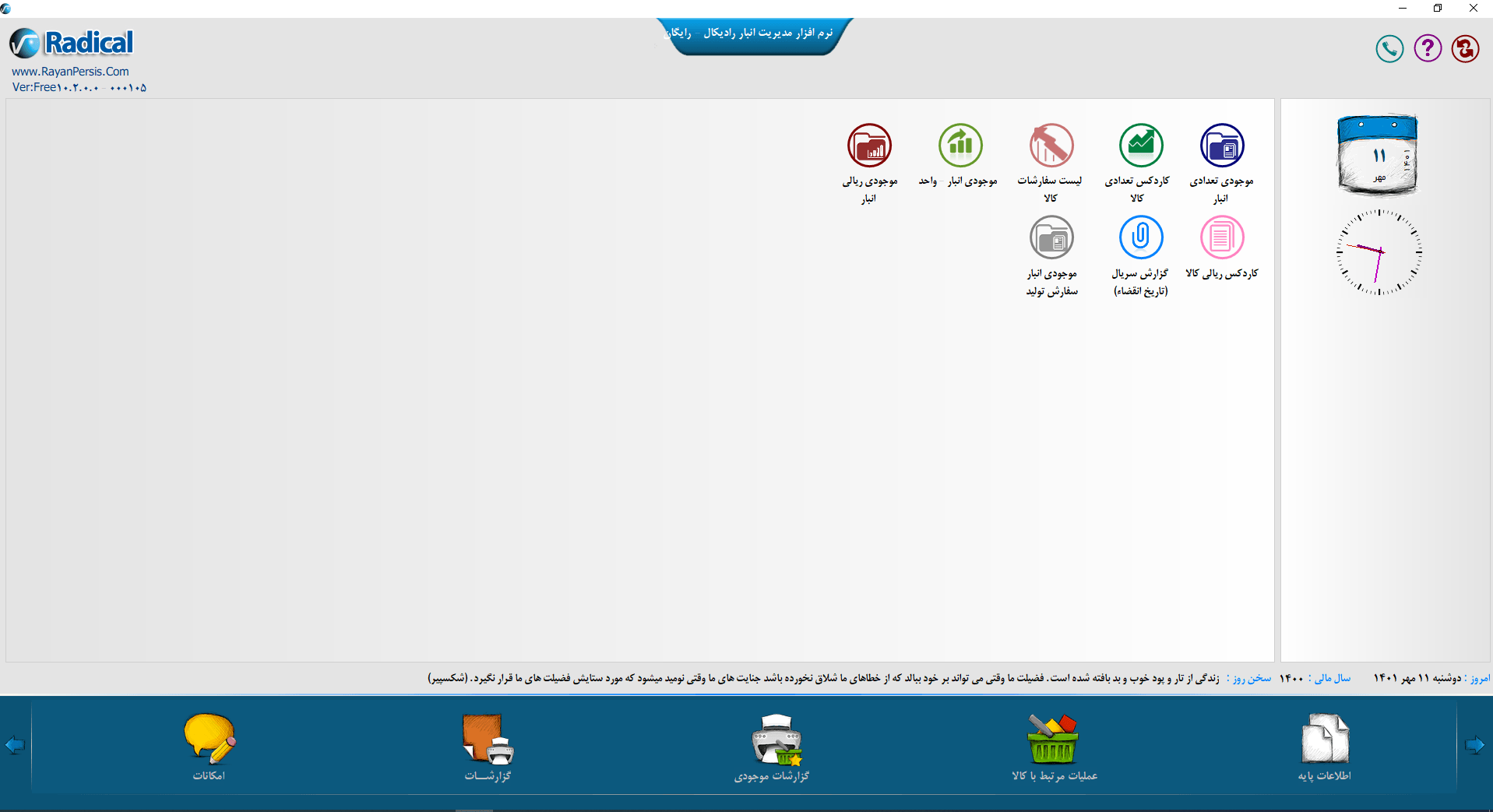Image resolution: width=1493 pixels, height=812 pixels.
Task: Open گزارش سریال (تاریخ انقضاء) report
Action: (x=1140, y=237)
